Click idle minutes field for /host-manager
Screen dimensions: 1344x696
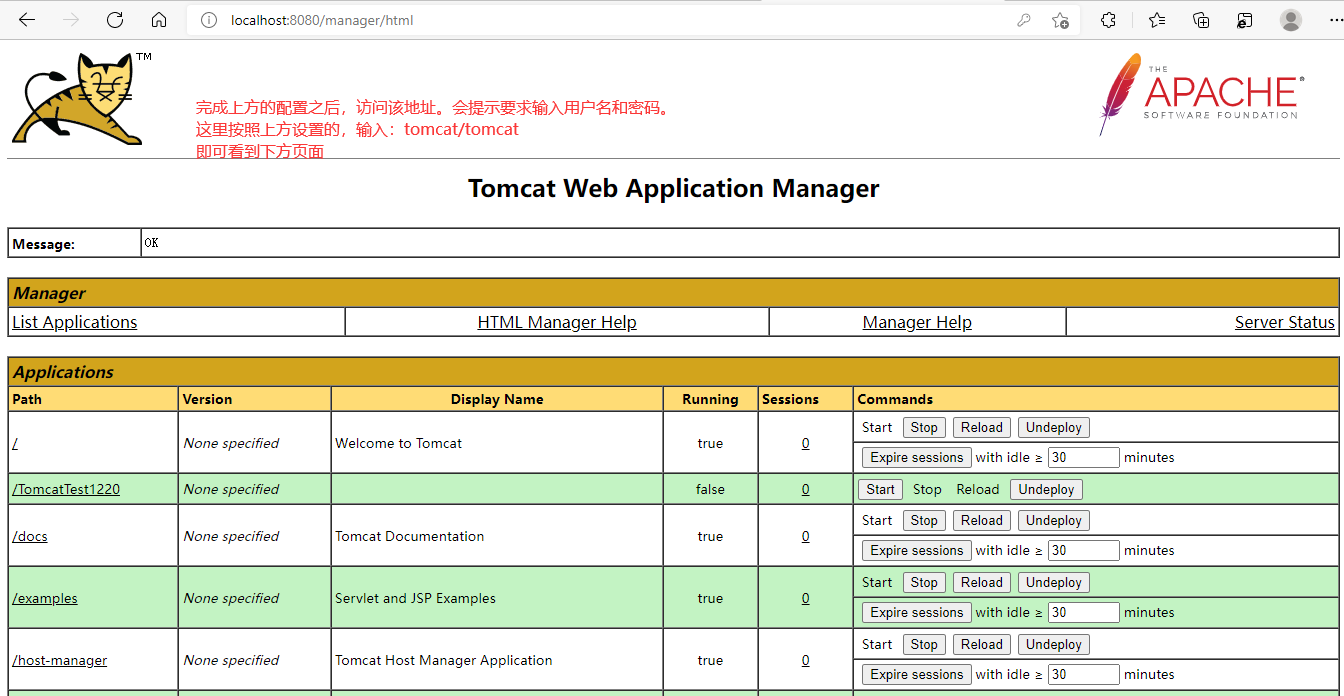pos(1083,674)
